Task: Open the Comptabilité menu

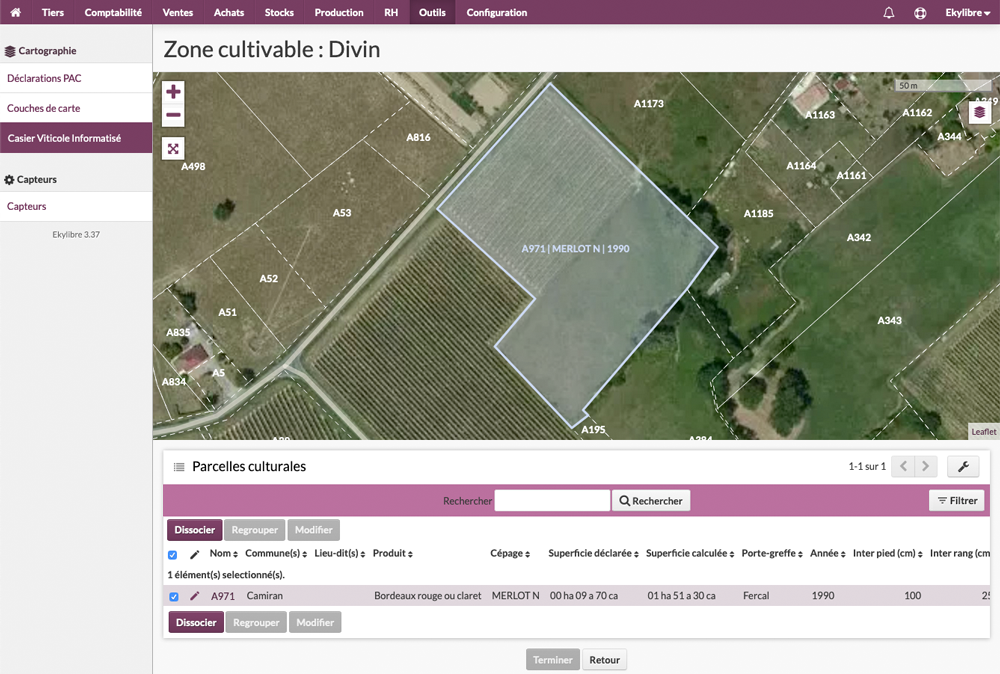Action: [x=113, y=12]
